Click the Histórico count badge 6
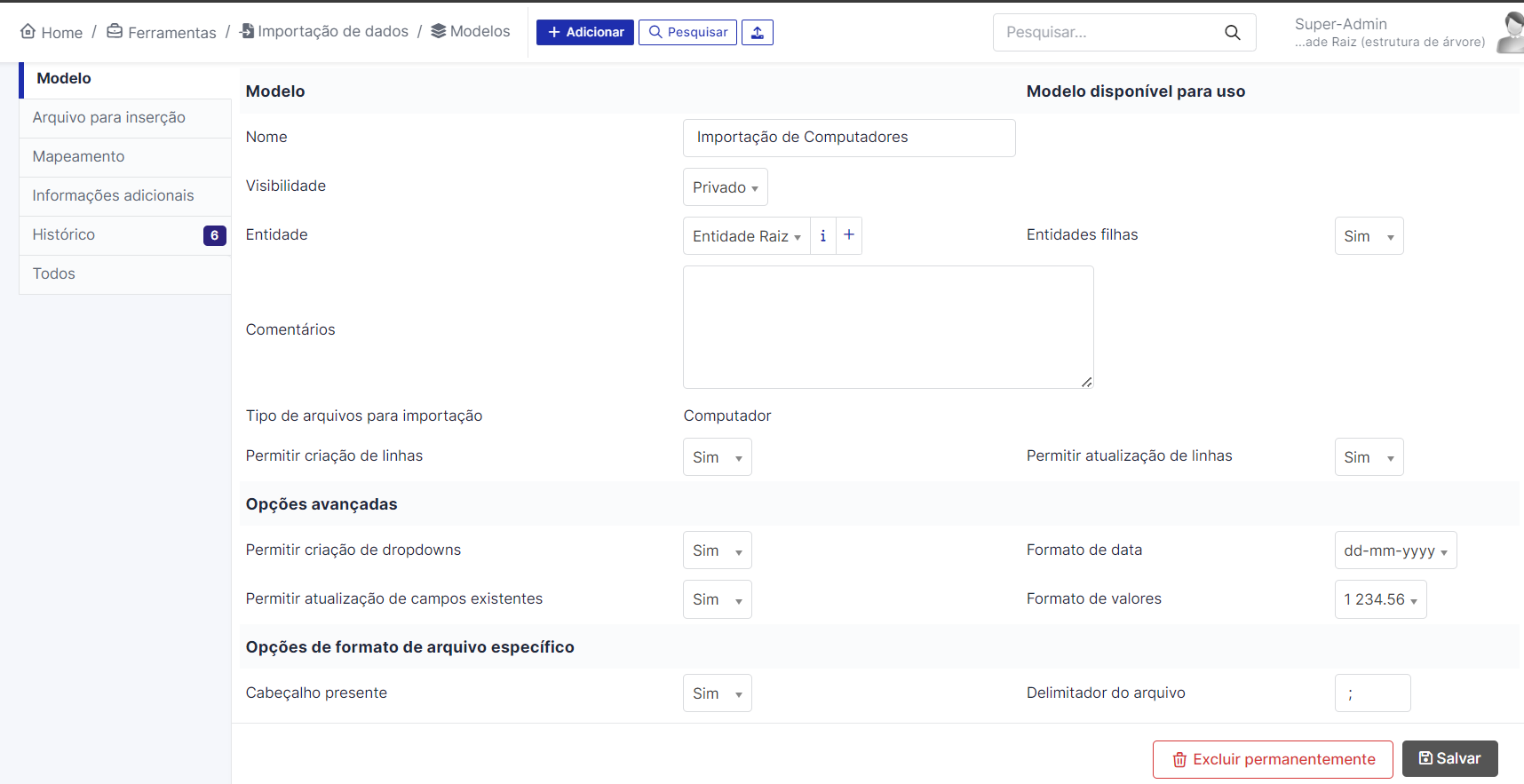The image size is (1524, 784). pyautogui.click(x=215, y=235)
